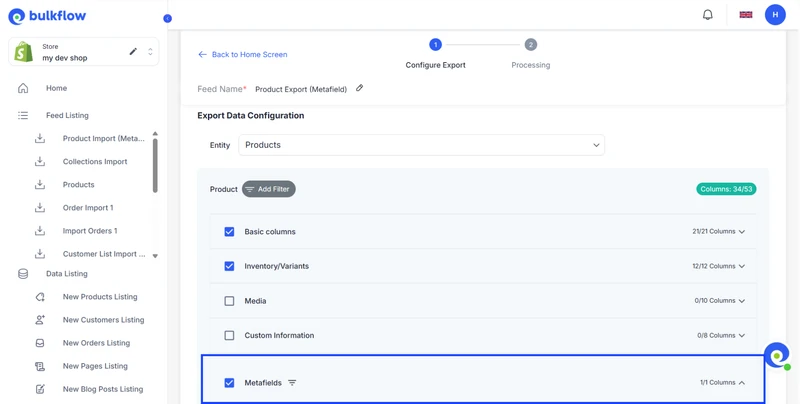This screenshot has width=800, height=404.
Task: Collapse Metafields 1/1 Columns chevron
Action: tap(742, 383)
